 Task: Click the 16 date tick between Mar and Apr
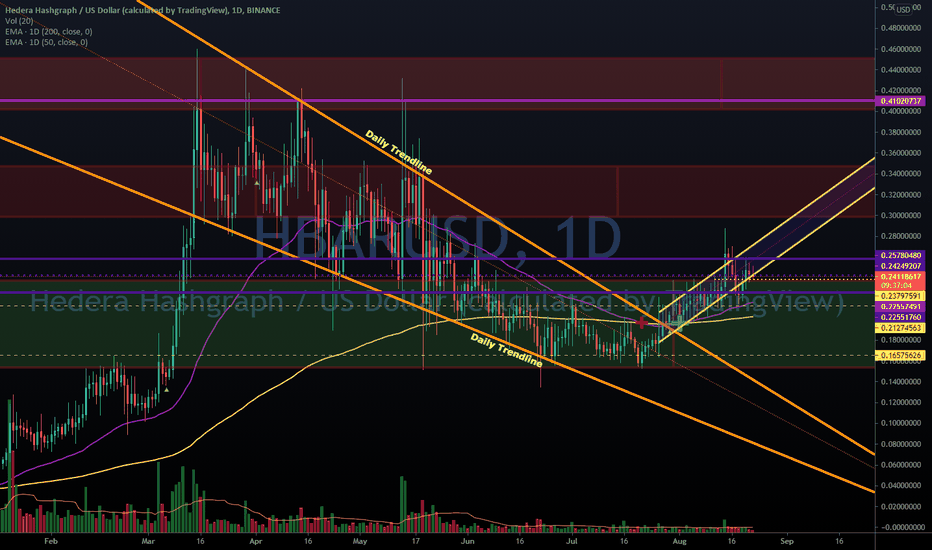(x=200, y=542)
